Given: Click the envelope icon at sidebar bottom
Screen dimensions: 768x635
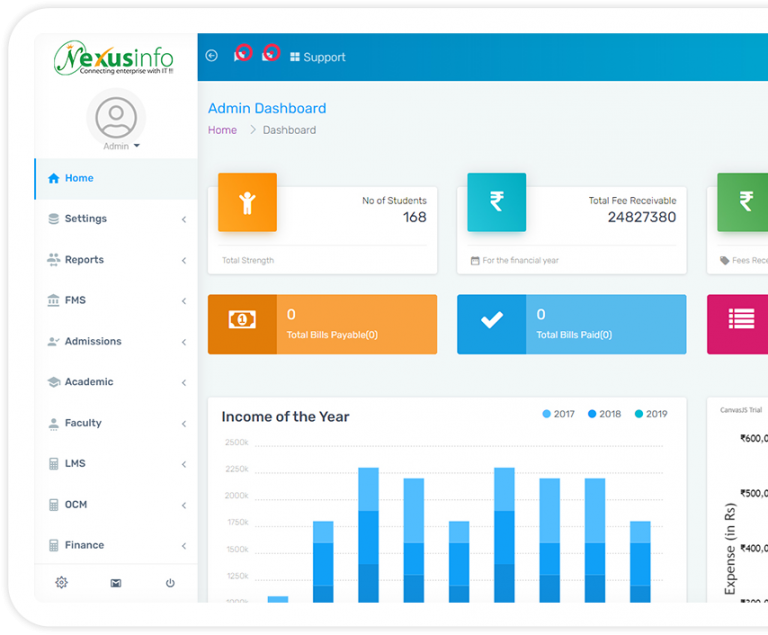Looking at the screenshot, I should pyautogui.click(x=116, y=583).
